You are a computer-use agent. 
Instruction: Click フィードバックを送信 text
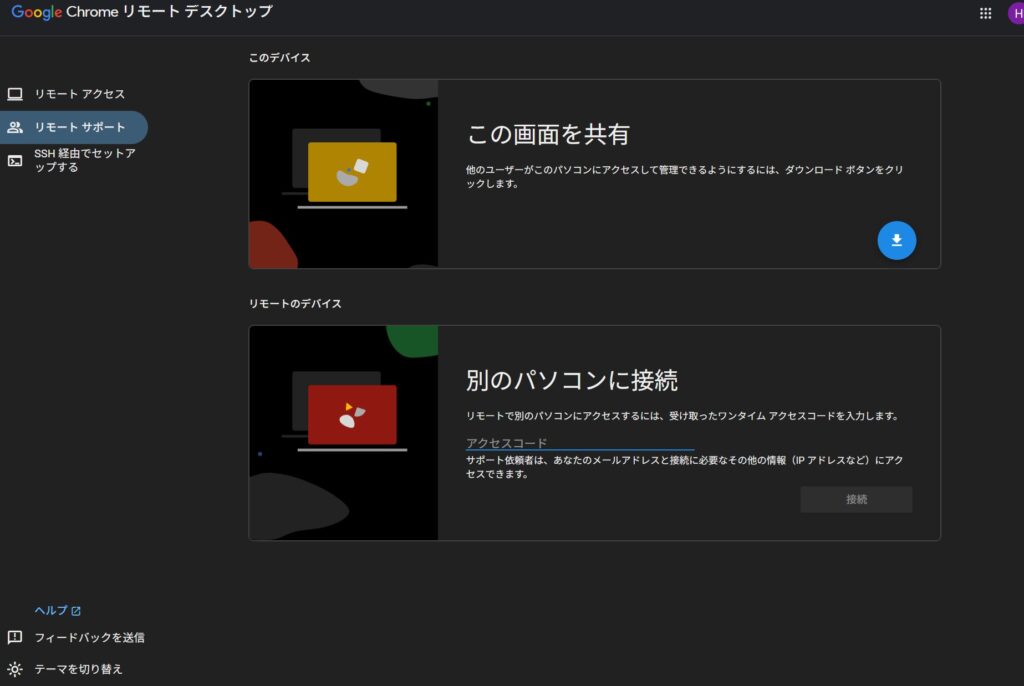pos(90,637)
